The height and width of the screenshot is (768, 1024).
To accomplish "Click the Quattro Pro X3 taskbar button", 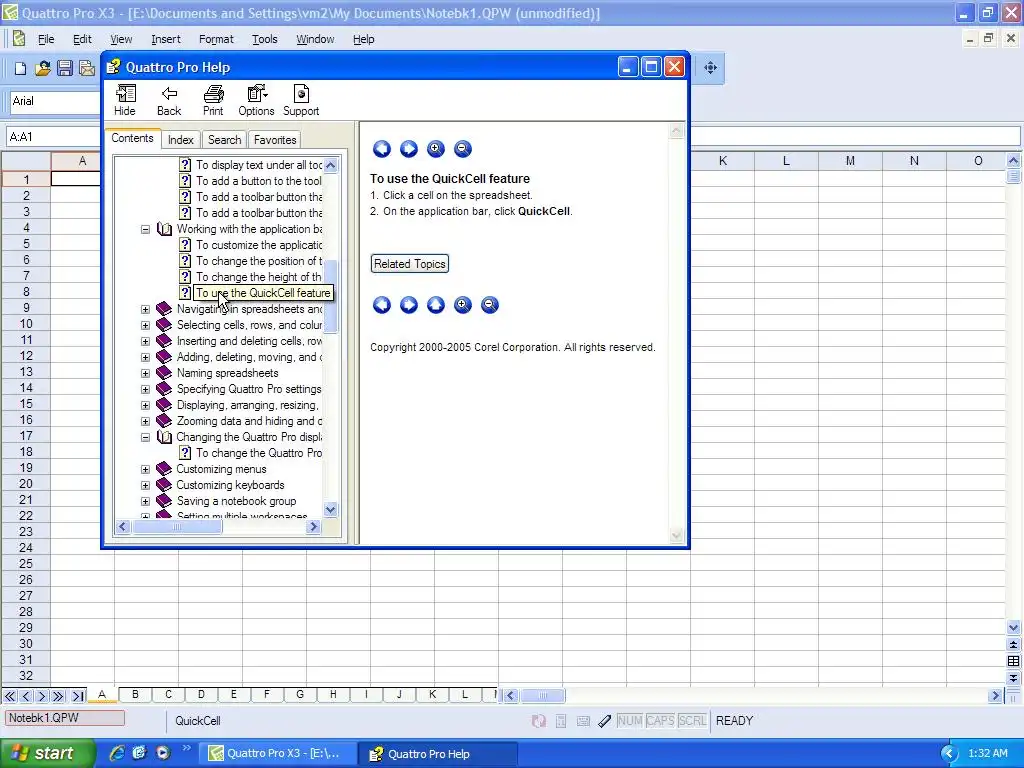I will 278,754.
